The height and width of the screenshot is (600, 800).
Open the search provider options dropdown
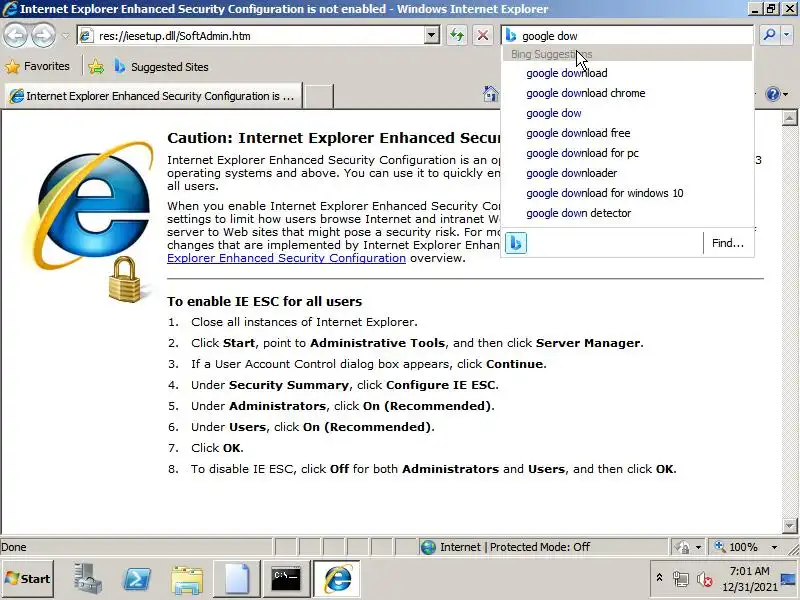point(787,35)
